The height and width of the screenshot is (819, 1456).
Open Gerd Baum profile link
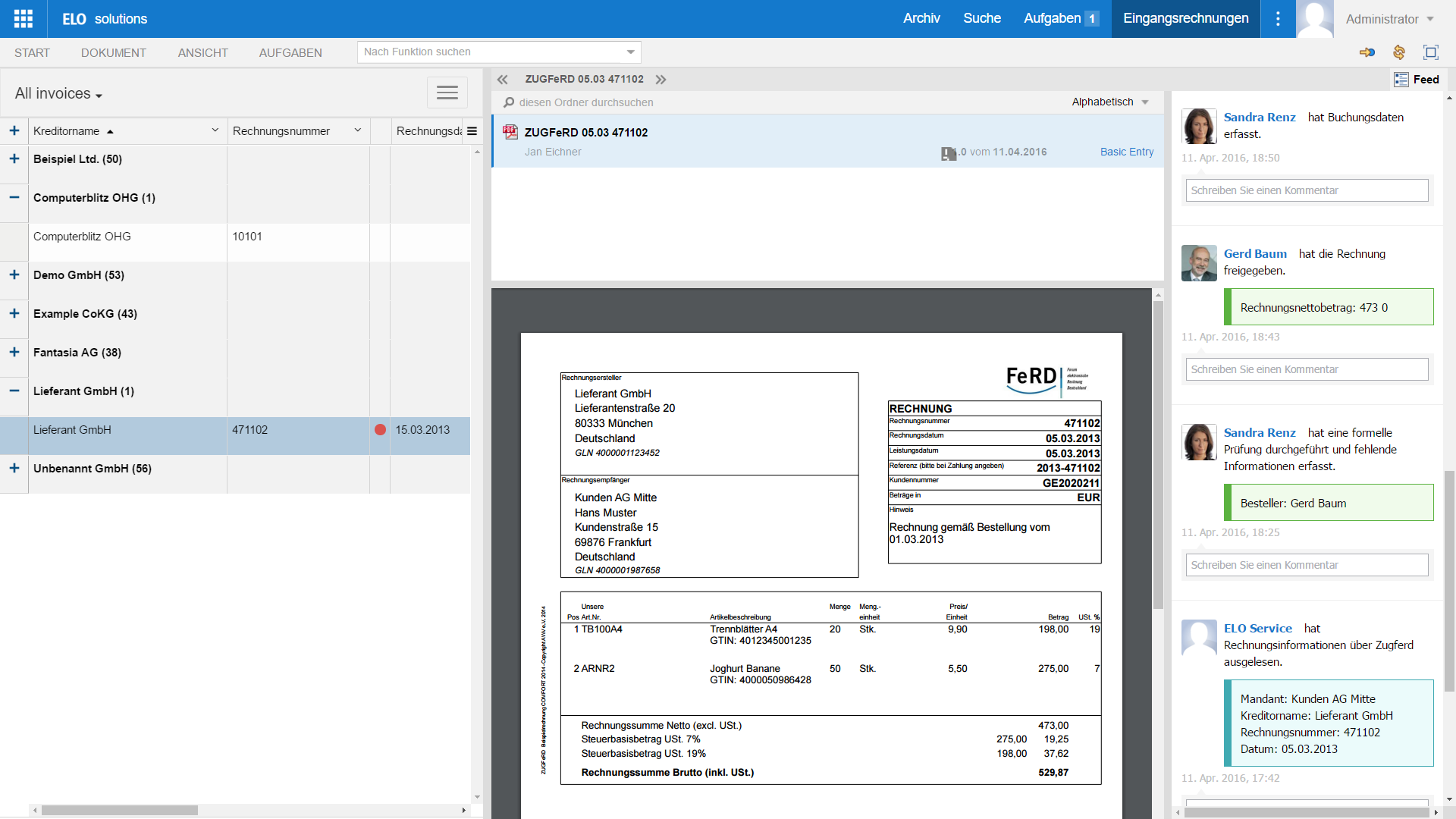coord(1255,254)
